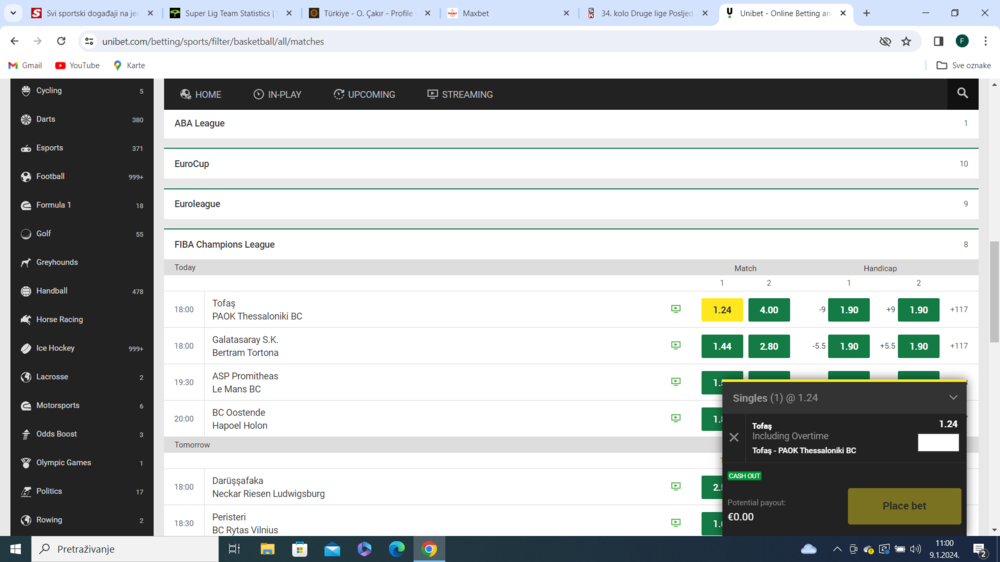
Task: Click the search magnifier icon
Action: 962,94
